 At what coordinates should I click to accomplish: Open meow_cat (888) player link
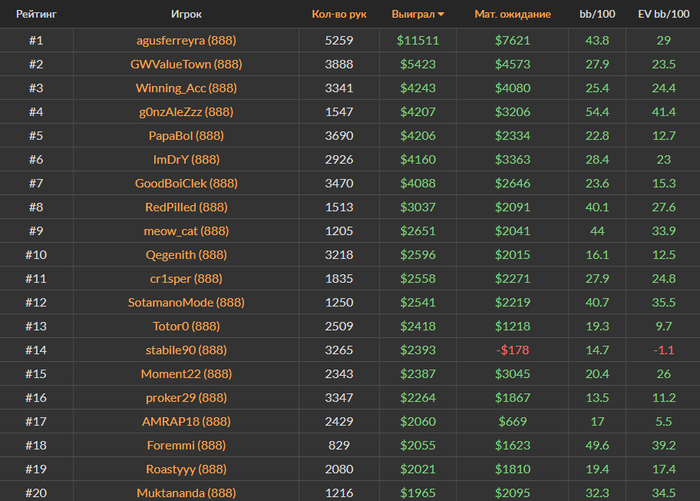coord(186,231)
